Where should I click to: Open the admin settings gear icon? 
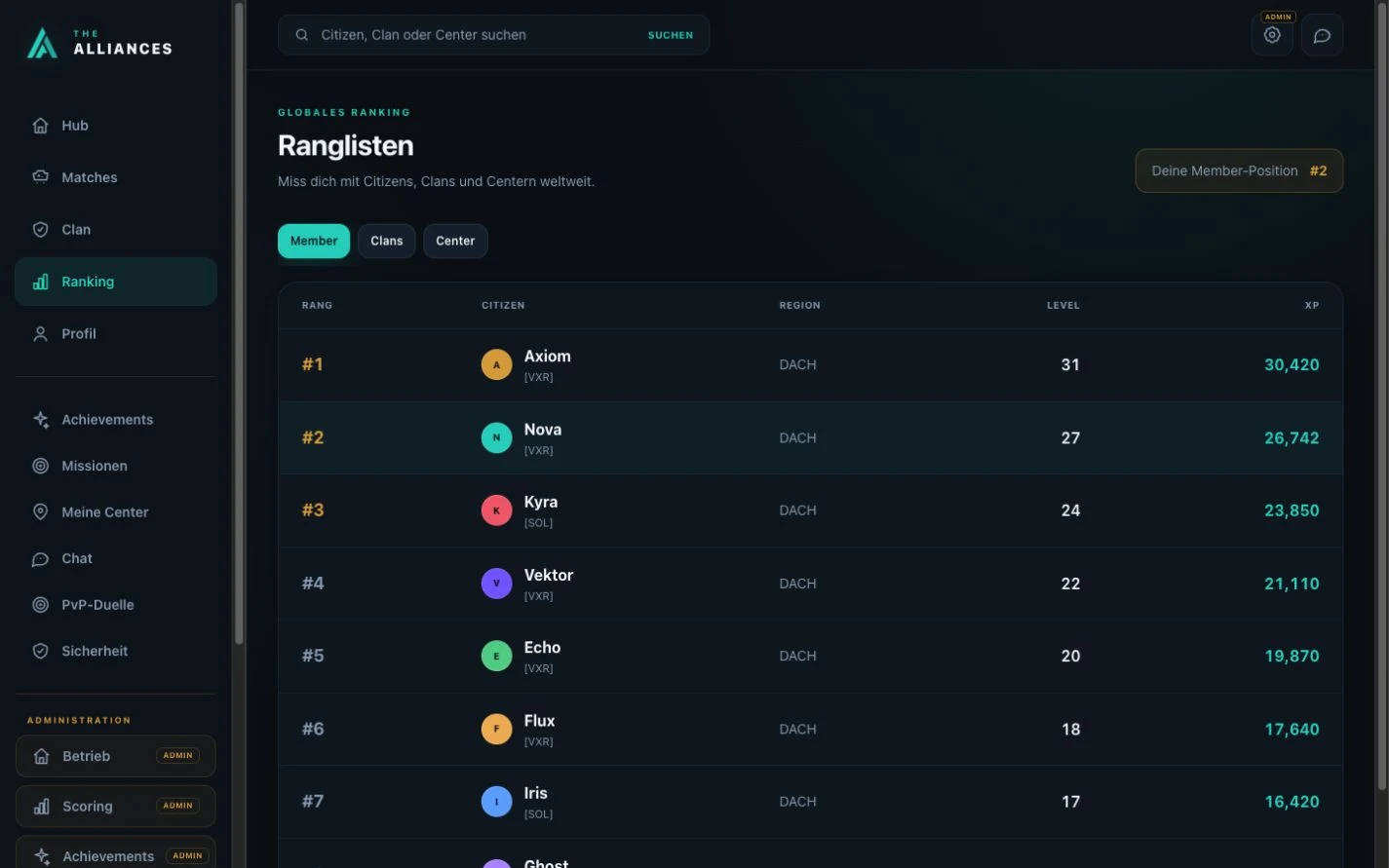1272,35
